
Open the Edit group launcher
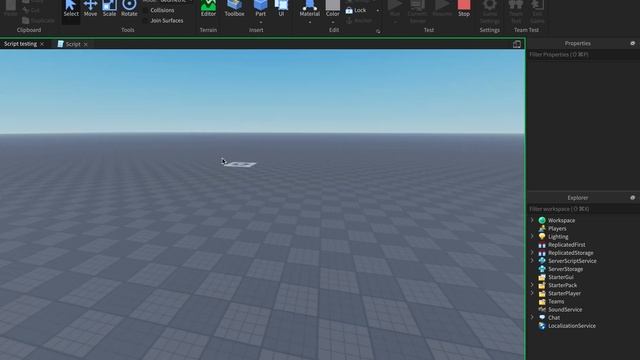[x=378, y=31]
